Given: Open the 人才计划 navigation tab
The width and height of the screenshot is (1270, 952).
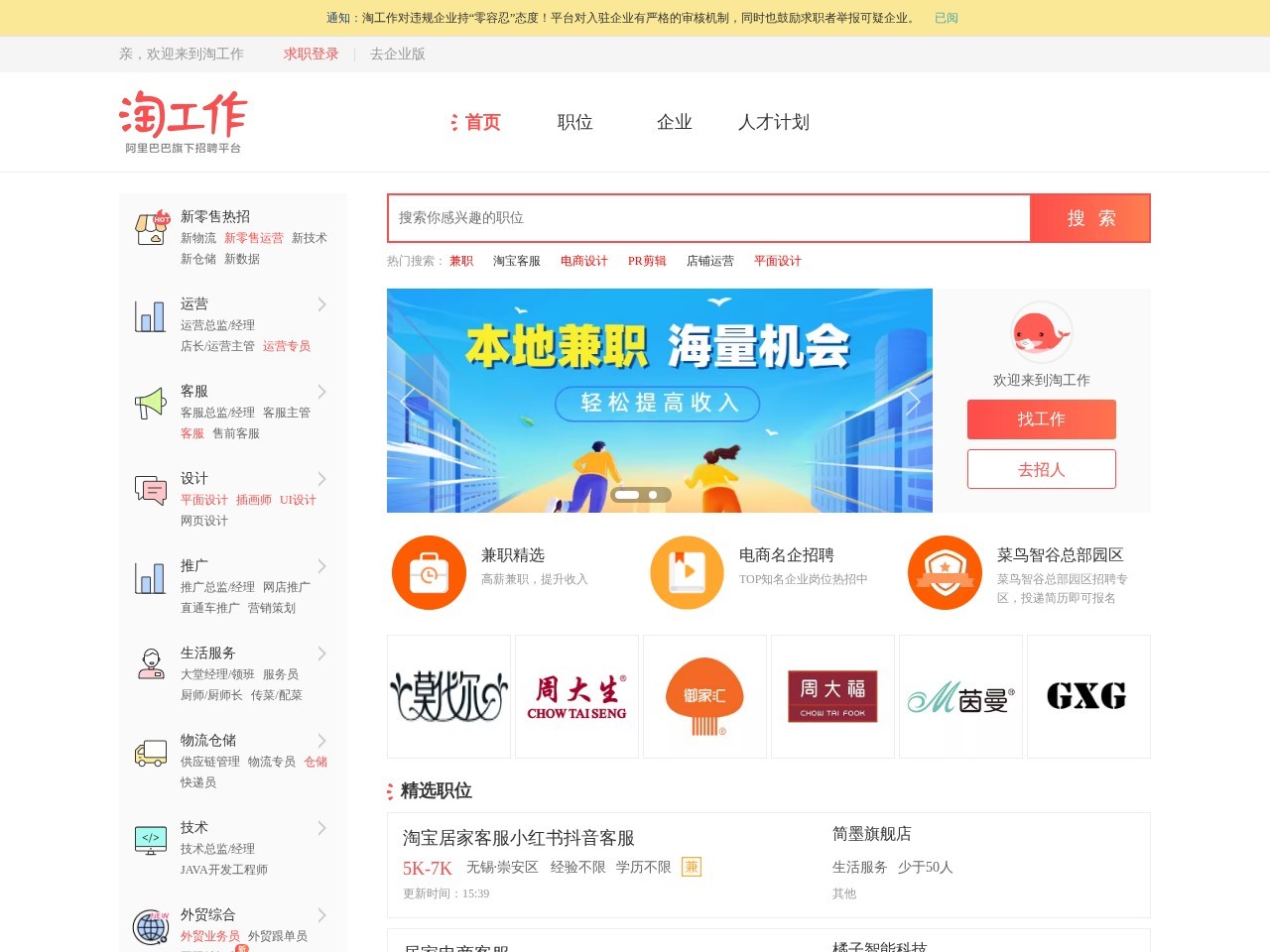Looking at the screenshot, I should (x=773, y=122).
